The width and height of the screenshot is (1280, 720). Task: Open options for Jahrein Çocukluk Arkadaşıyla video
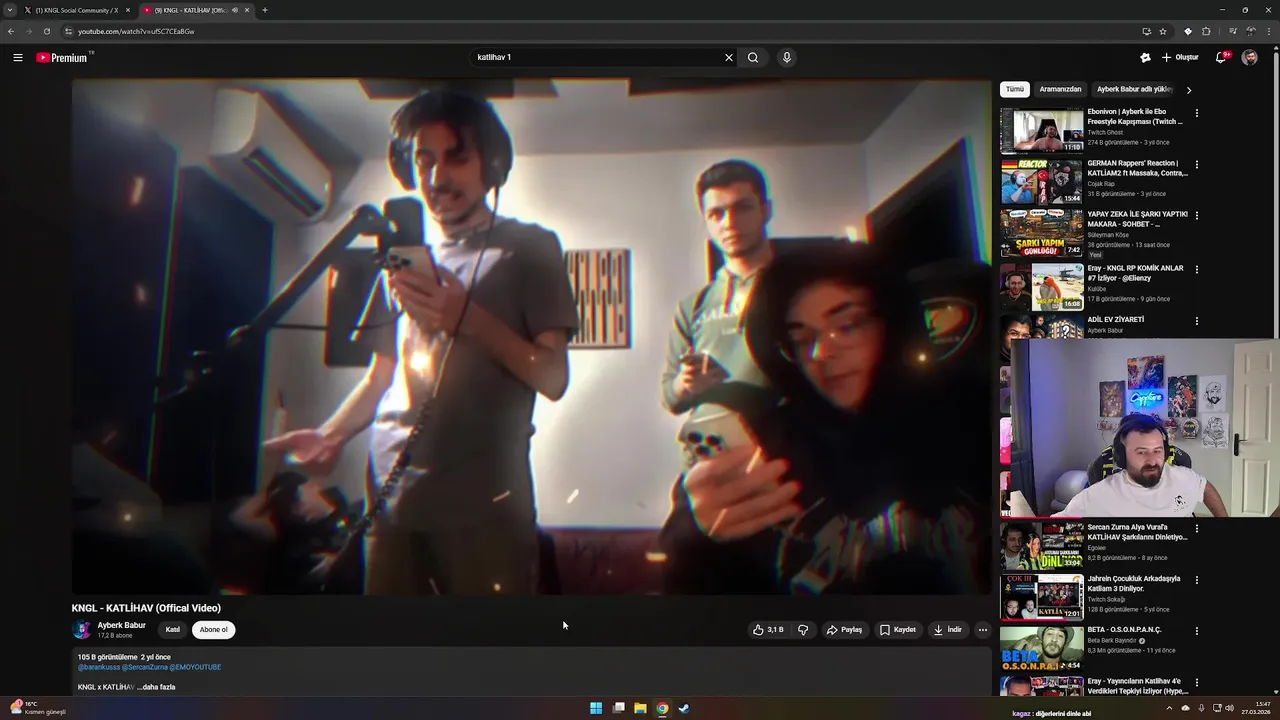1197,580
